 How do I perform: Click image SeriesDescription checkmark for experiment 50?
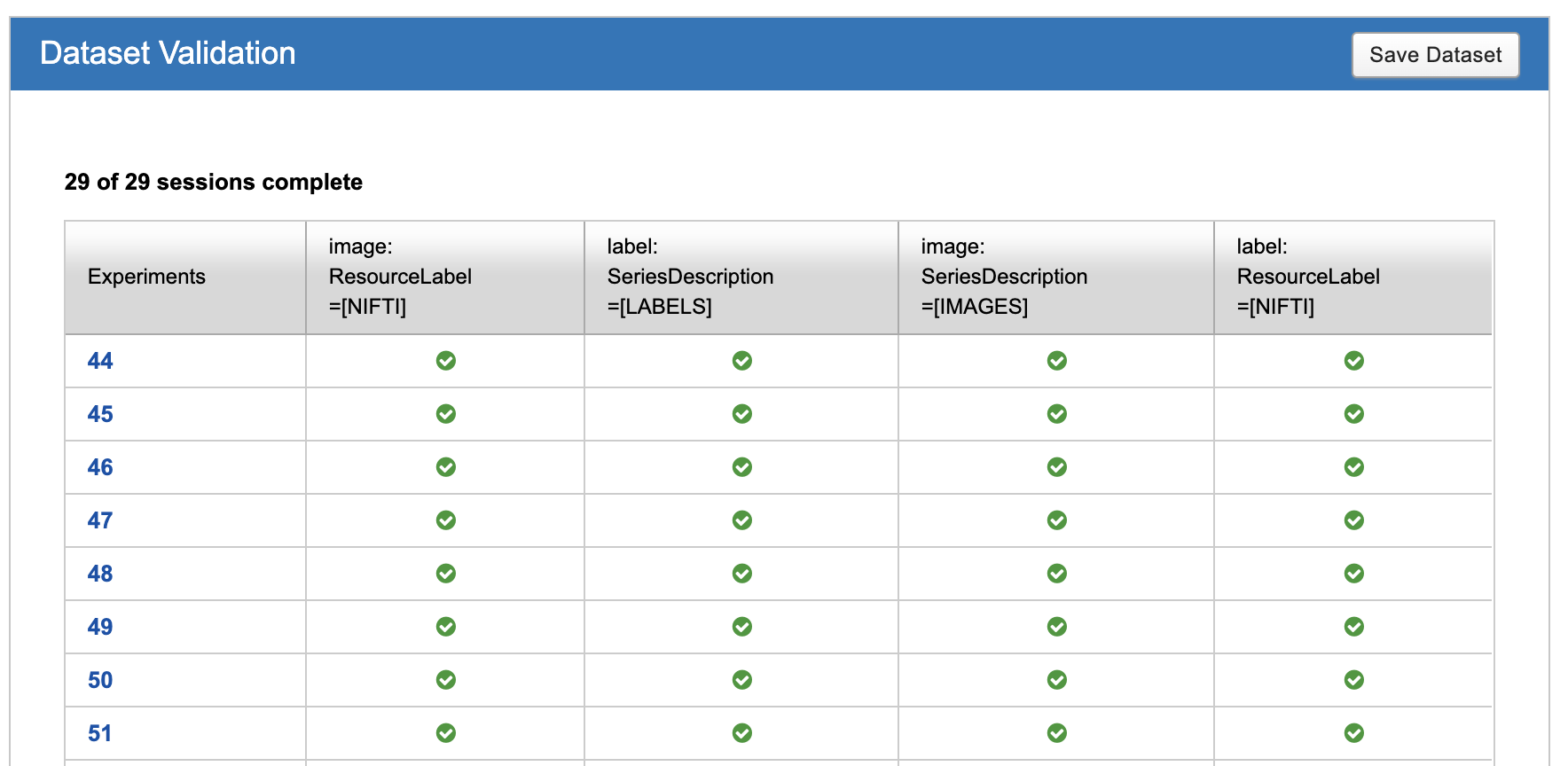[x=1056, y=680]
